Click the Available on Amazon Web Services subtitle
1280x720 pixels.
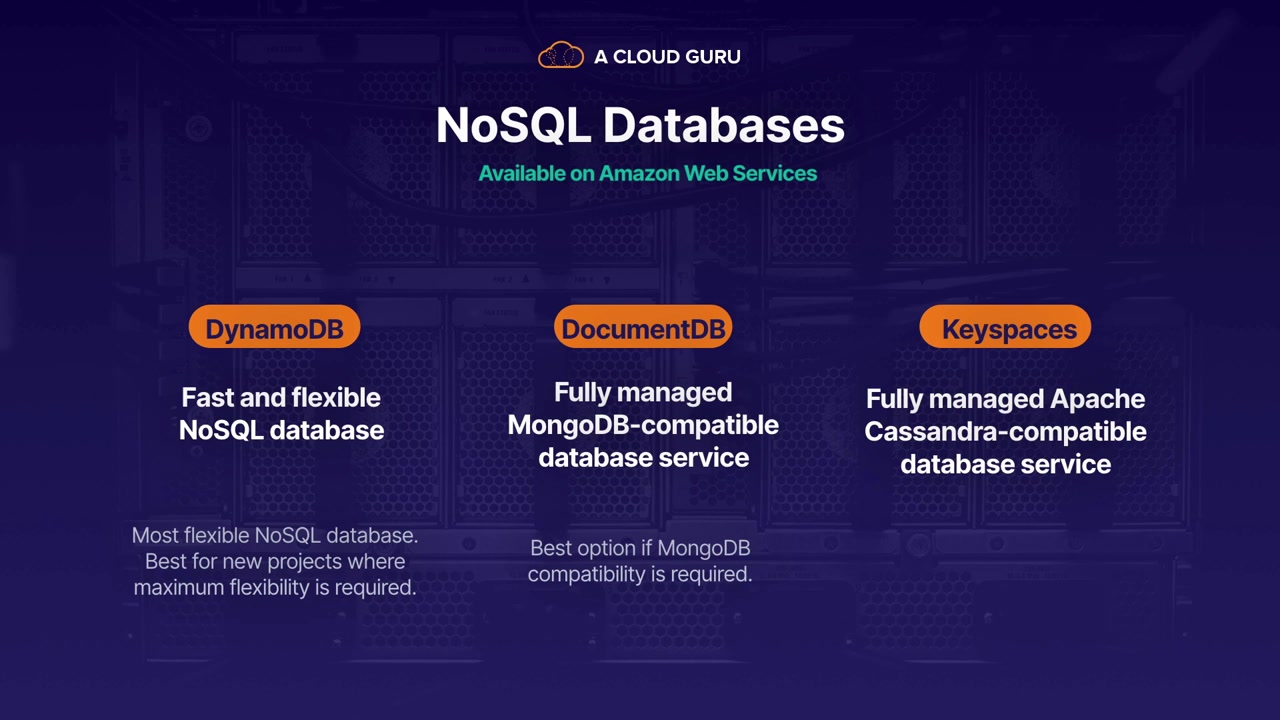[648, 173]
